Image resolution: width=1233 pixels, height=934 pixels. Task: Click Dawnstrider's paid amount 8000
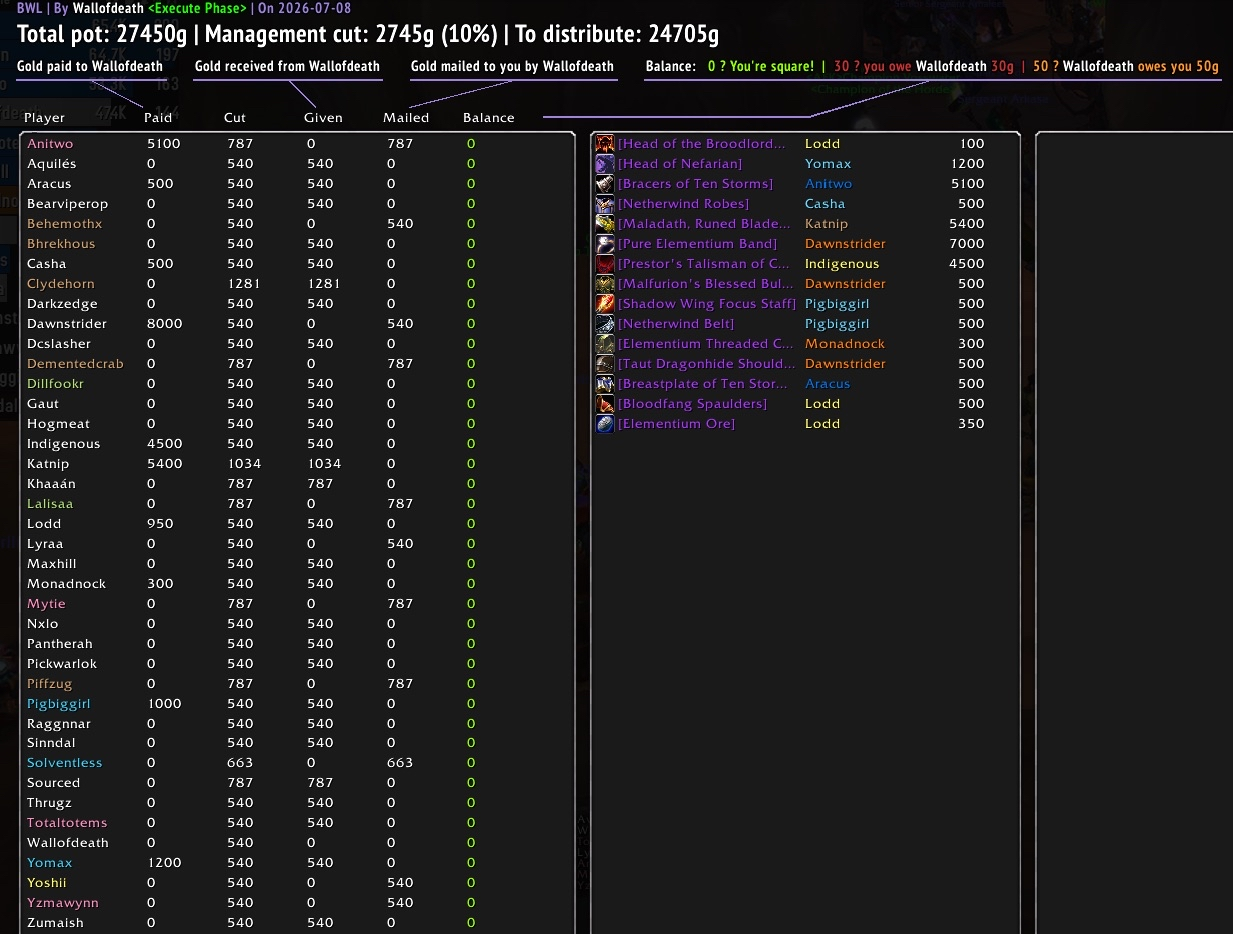coord(164,324)
